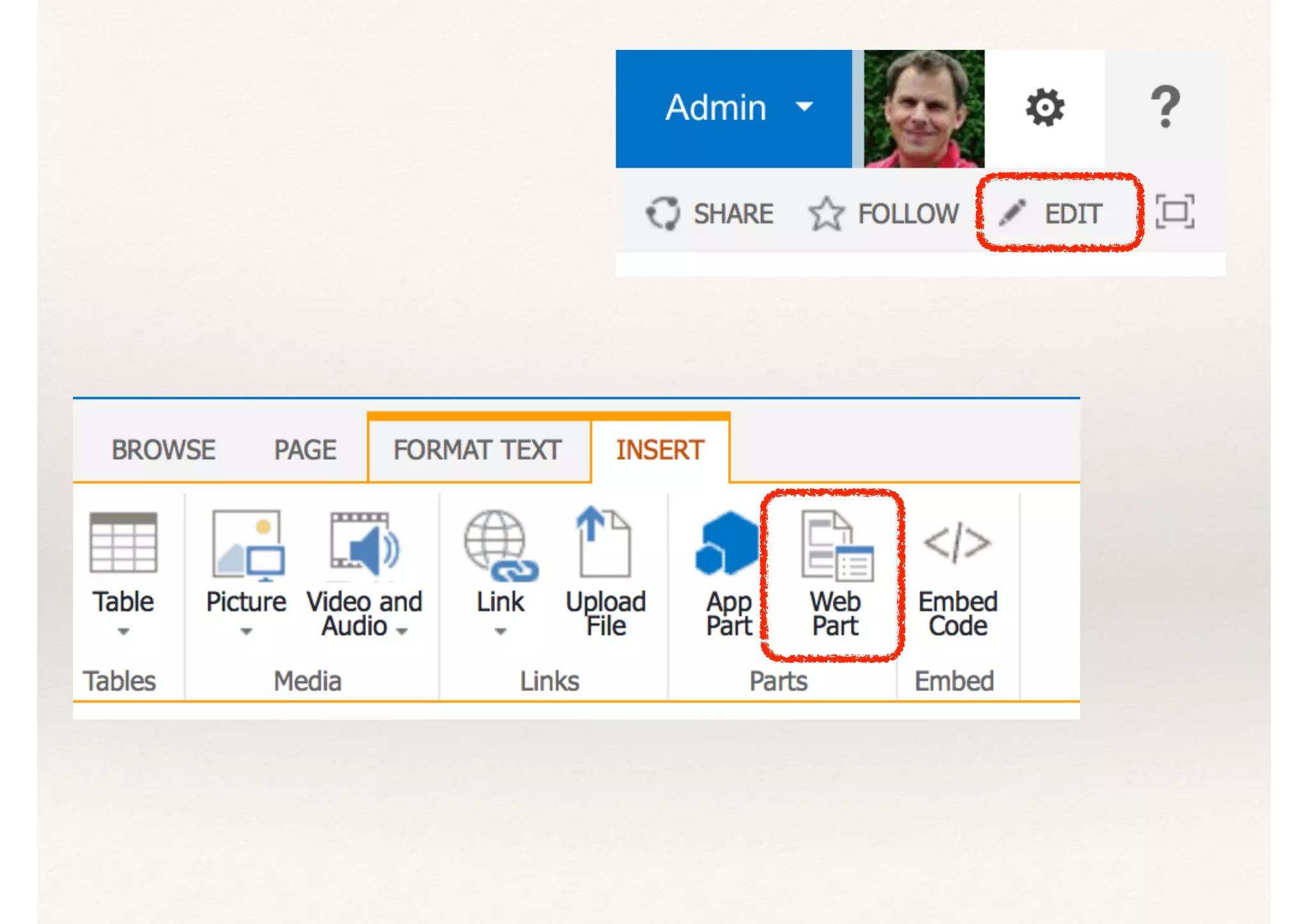Open the Table dropdown arrow
Viewport: 1308px width, 924px height.
pyautogui.click(x=123, y=632)
